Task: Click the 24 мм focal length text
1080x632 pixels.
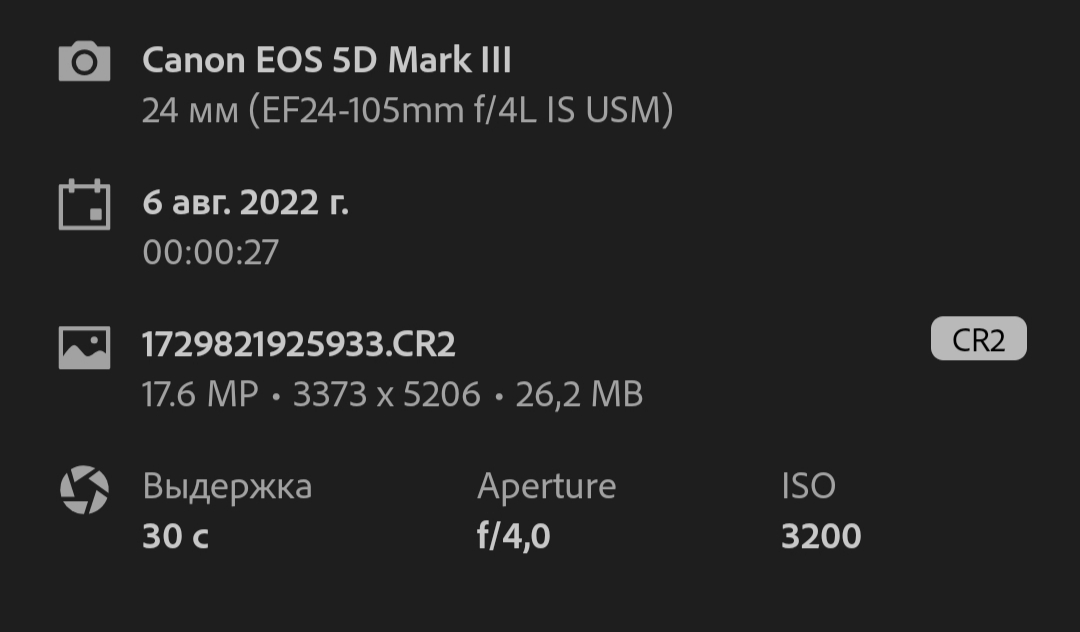Action: click(x=190, y=110)
